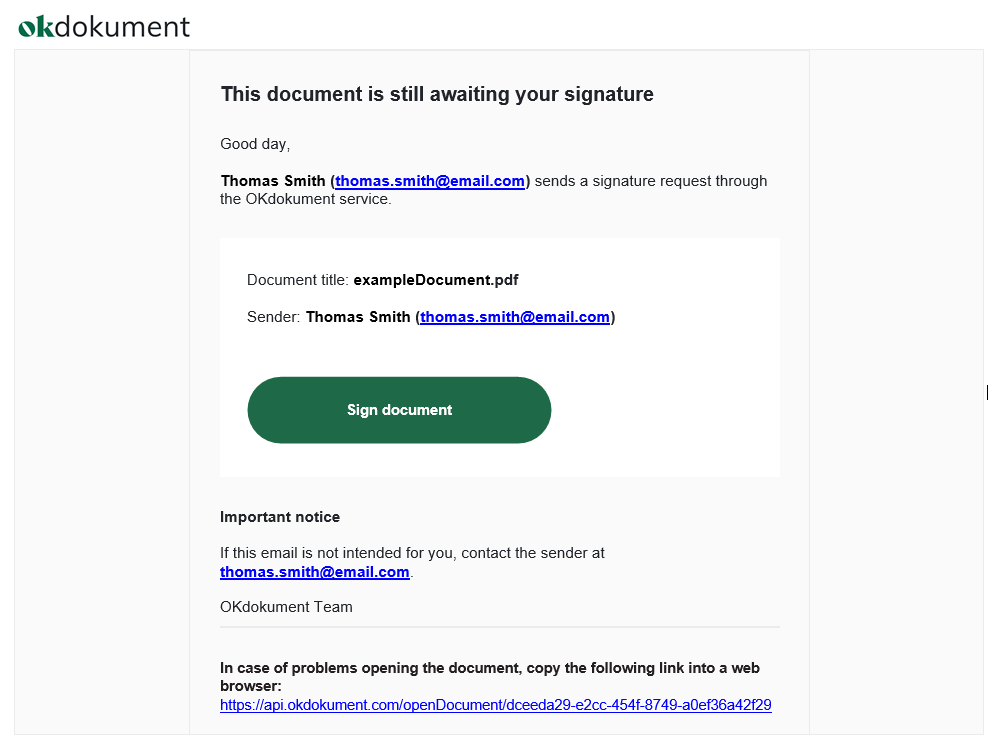Click the 'Important notice' heading
The image size is (989, 752).
280,517
